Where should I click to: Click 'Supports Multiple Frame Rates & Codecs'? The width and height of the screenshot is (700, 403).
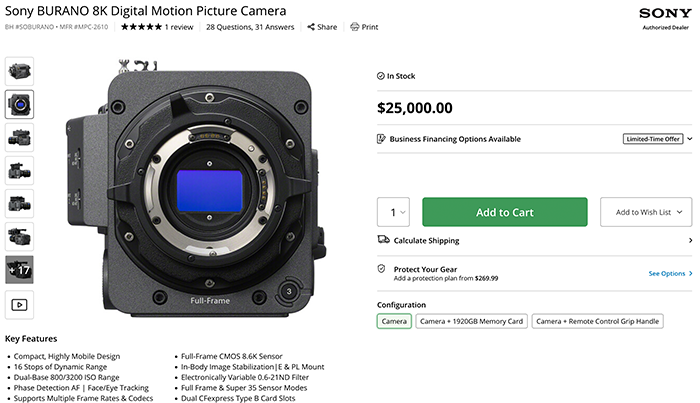(x=83, y=398)
